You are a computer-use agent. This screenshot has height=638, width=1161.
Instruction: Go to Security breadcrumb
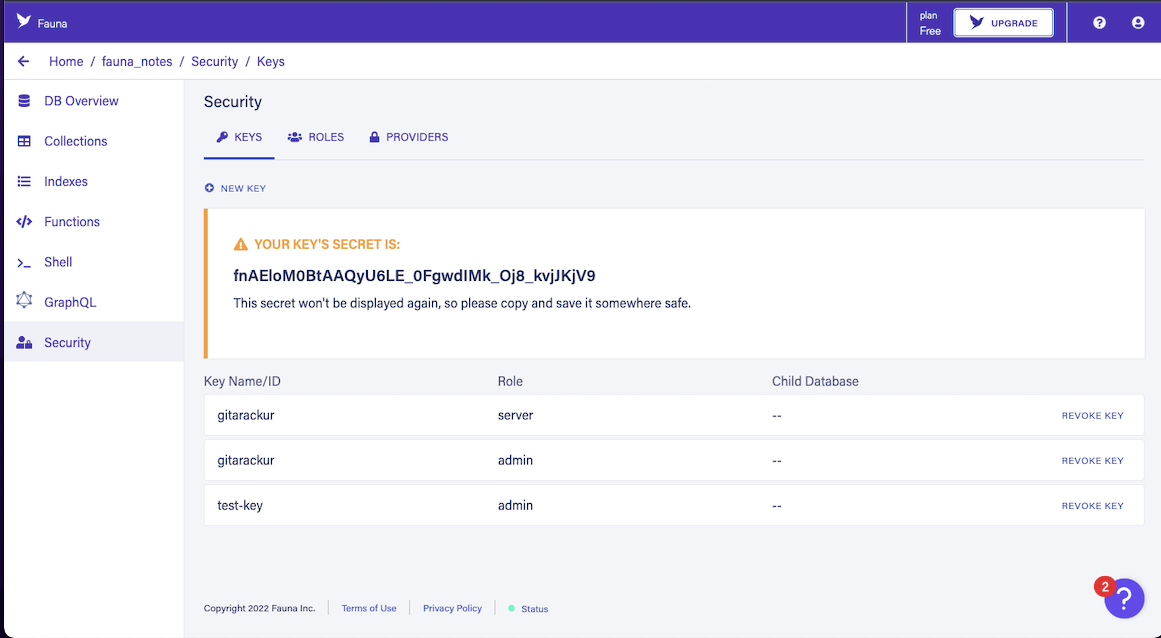click(215, 61)
